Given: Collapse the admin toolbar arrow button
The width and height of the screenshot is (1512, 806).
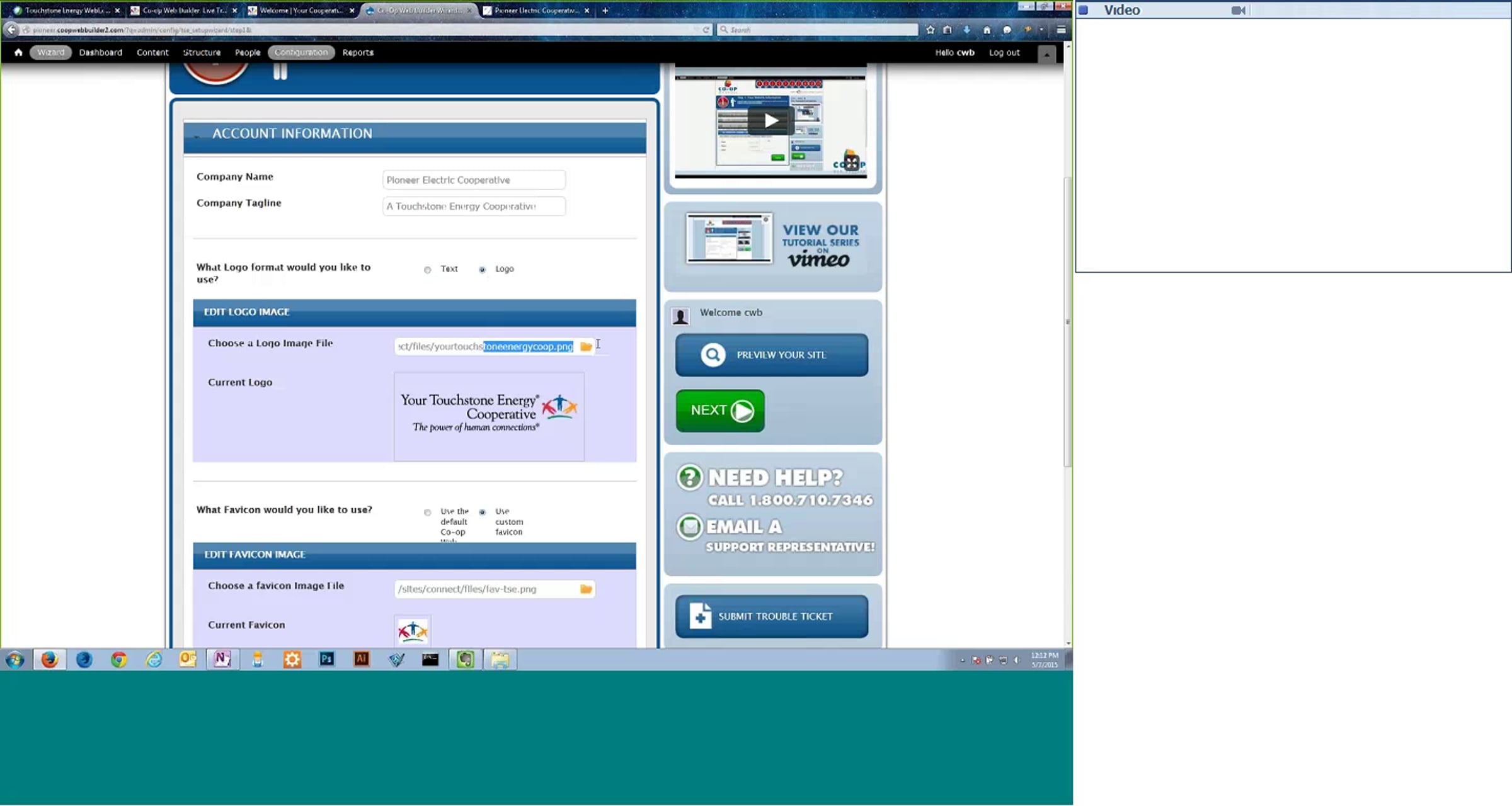Looking at the screenshot, I should click(1046, 54).
